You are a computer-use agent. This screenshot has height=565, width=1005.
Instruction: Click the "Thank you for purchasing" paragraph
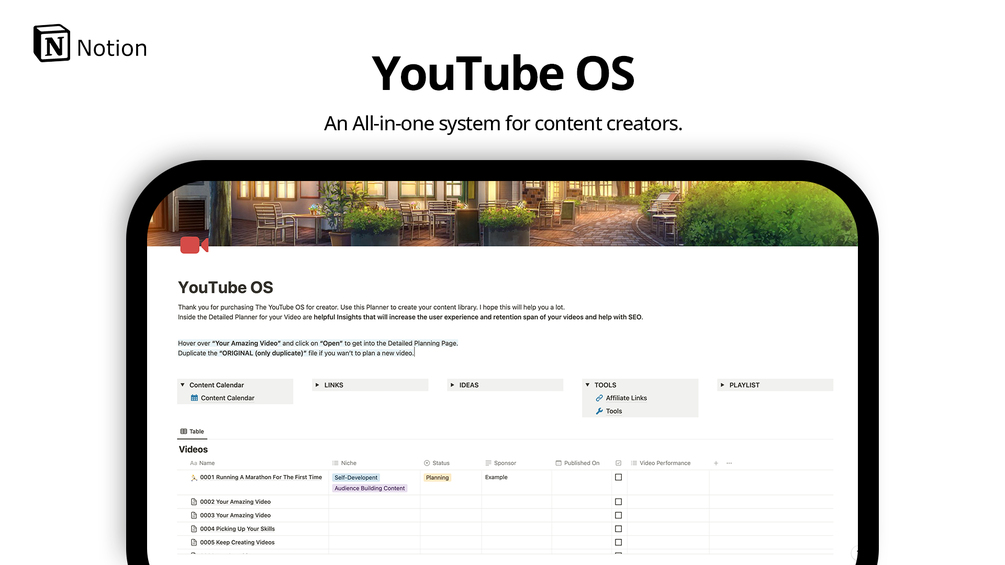(371, 307)
